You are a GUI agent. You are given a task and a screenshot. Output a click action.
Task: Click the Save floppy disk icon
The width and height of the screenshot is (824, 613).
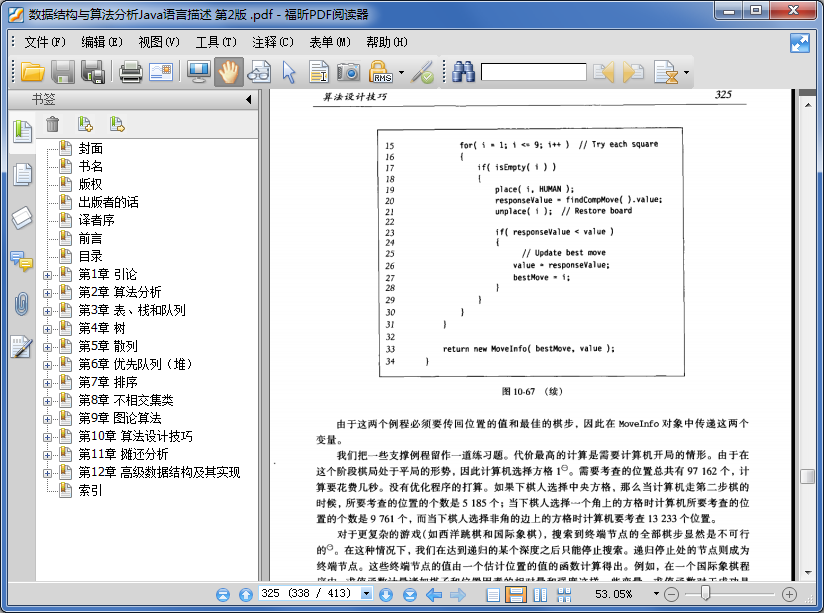(63, 71)
